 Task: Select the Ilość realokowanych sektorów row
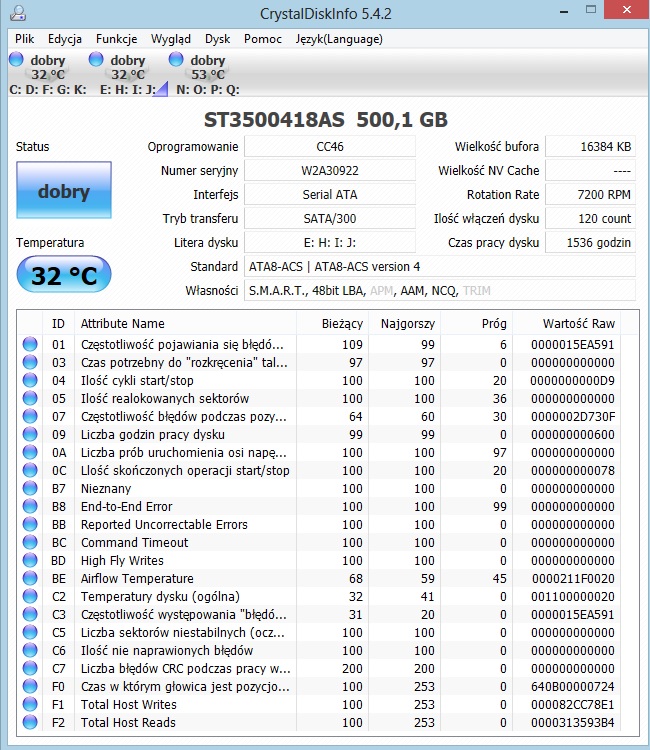319,398
